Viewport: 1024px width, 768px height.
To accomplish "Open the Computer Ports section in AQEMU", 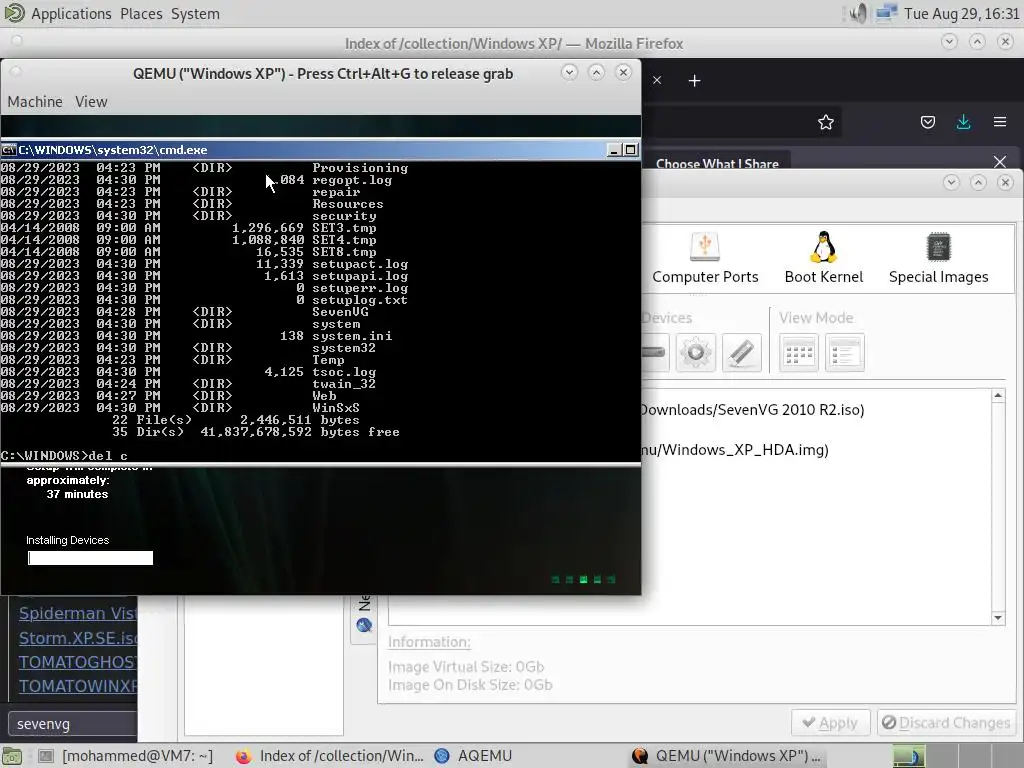I will [705, 258].
